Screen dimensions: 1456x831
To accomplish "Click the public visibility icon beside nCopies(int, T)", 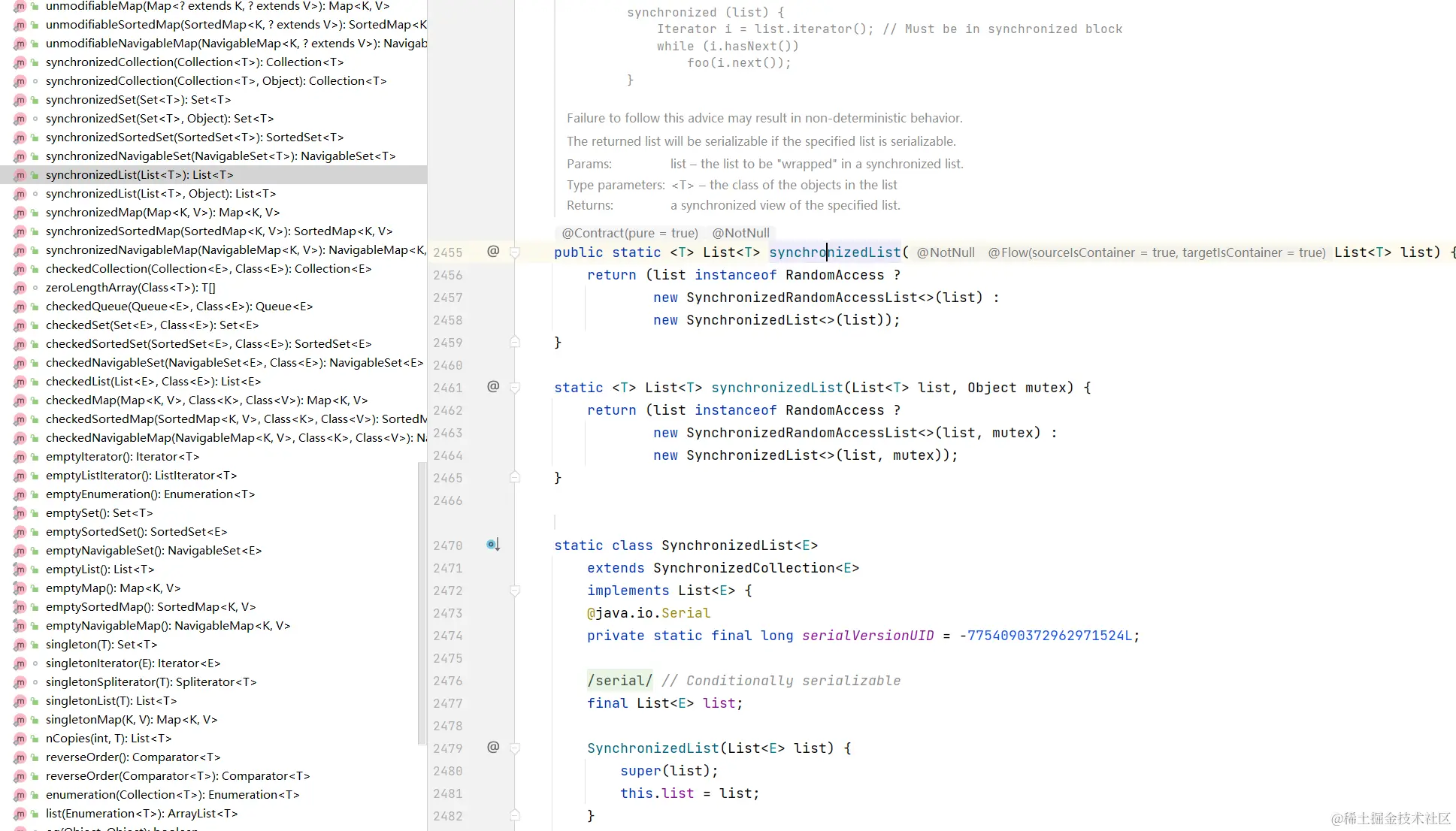I will [x=35, y=739].
